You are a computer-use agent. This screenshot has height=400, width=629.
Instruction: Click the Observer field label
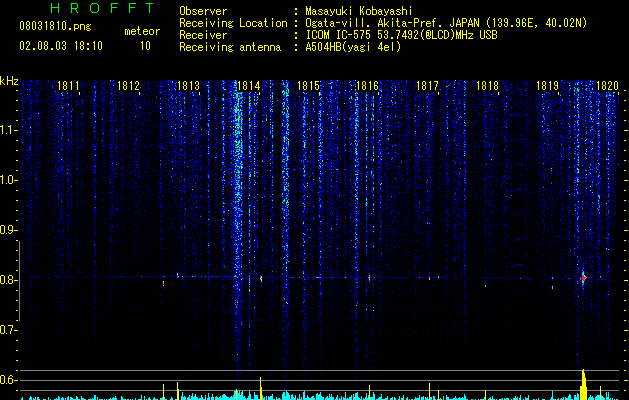click(x=203, y=11)
